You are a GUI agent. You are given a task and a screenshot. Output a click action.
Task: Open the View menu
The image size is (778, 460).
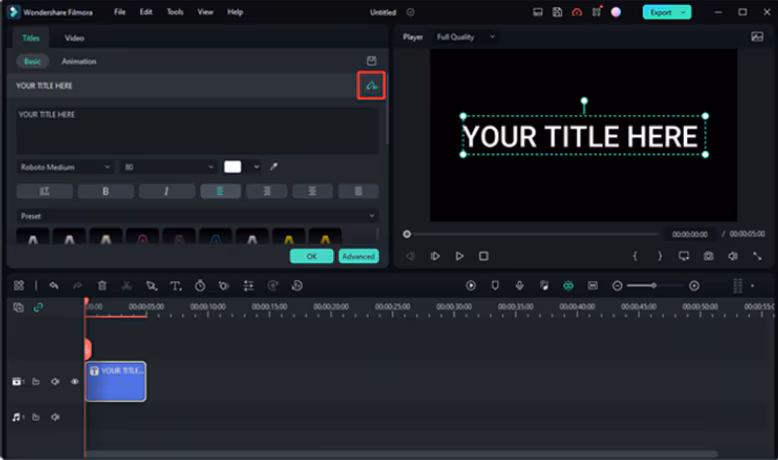point(205,12)
